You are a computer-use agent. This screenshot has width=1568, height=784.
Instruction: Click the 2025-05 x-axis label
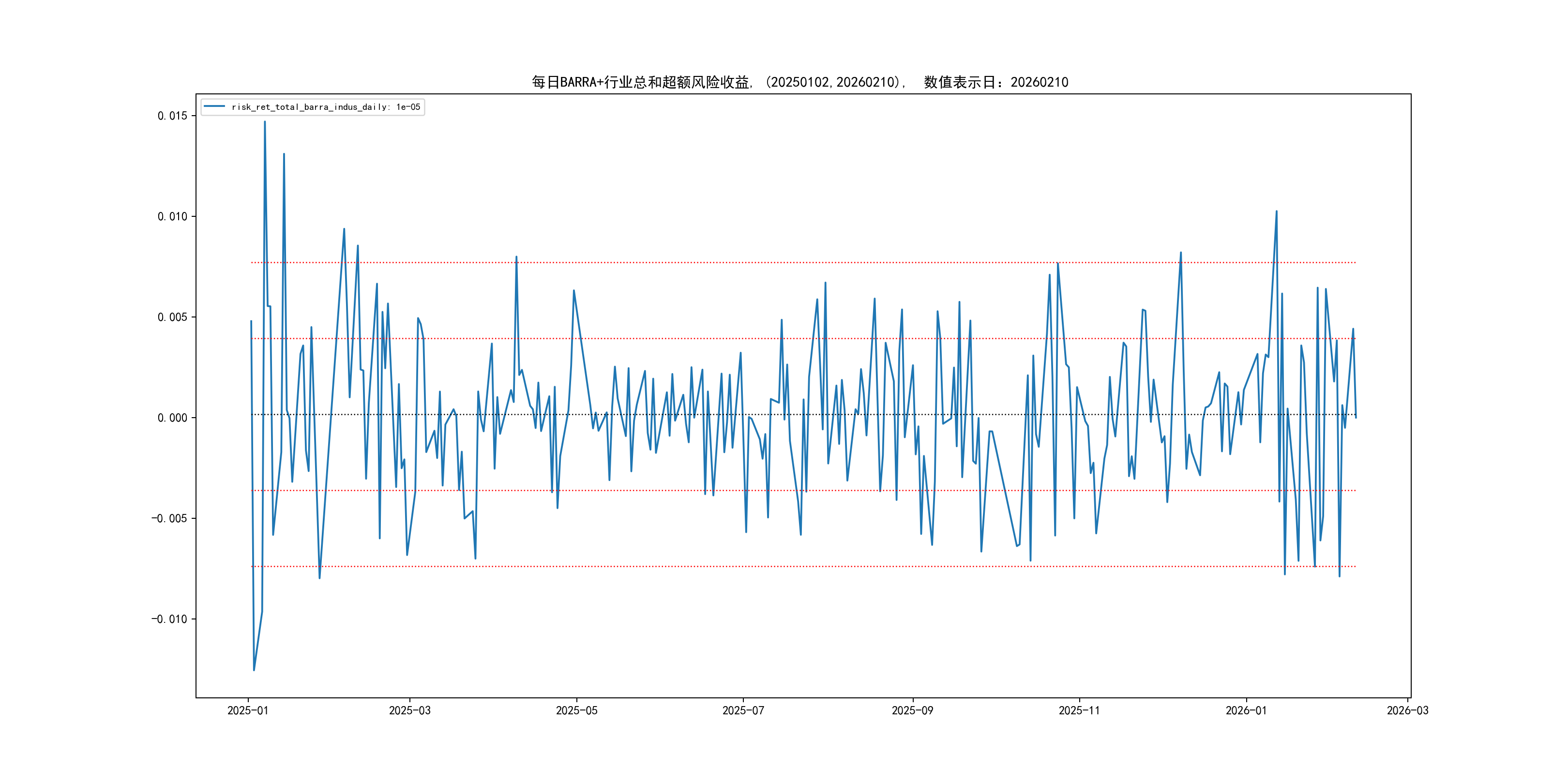(x=576, y=710)
